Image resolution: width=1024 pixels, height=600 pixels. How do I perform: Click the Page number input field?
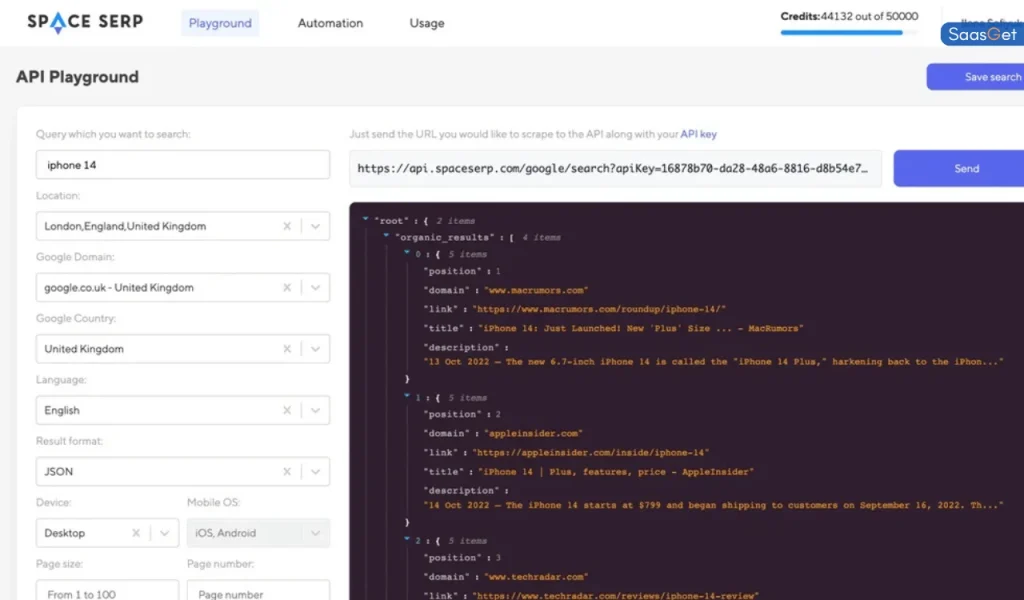pyautogui.click(x=258, y=590)
